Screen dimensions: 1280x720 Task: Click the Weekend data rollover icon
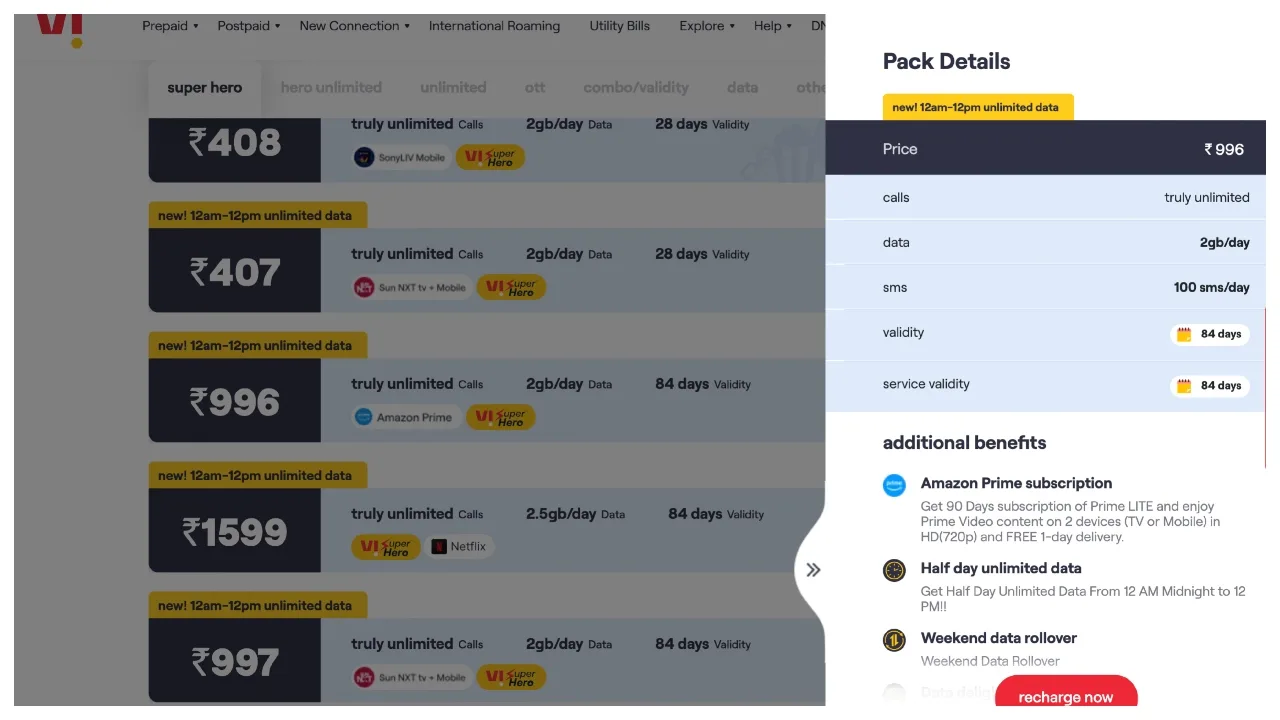894,640
